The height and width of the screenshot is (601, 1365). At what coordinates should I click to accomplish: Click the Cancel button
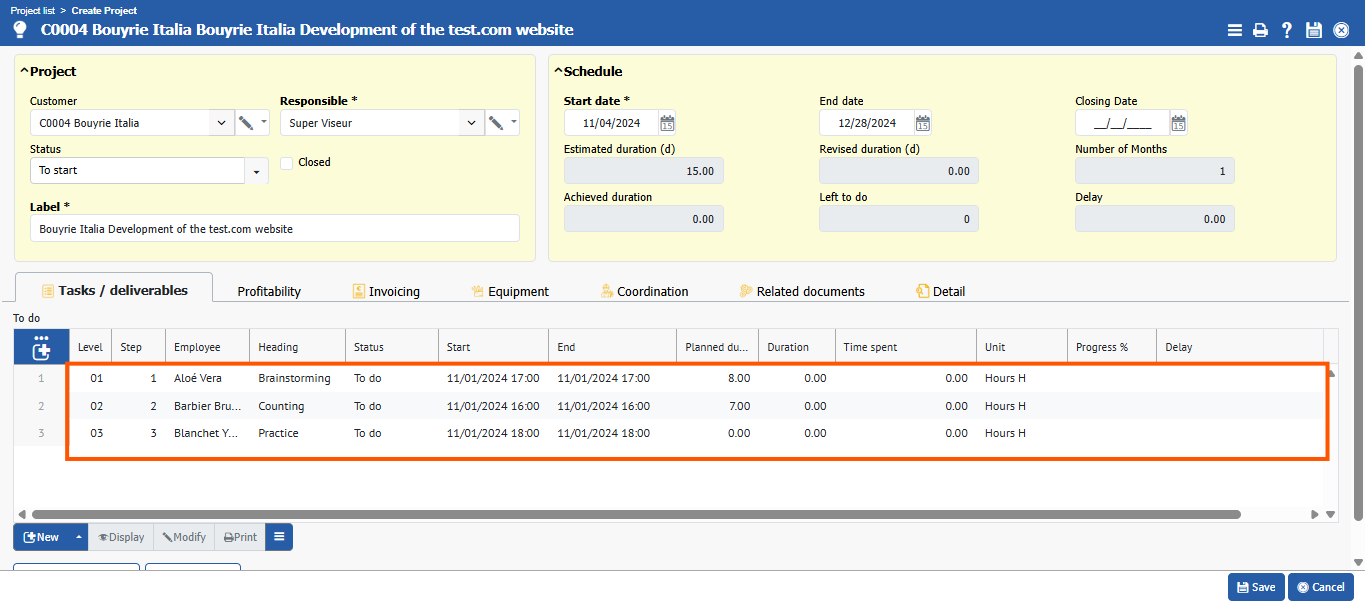click(x=1320, y=587)
